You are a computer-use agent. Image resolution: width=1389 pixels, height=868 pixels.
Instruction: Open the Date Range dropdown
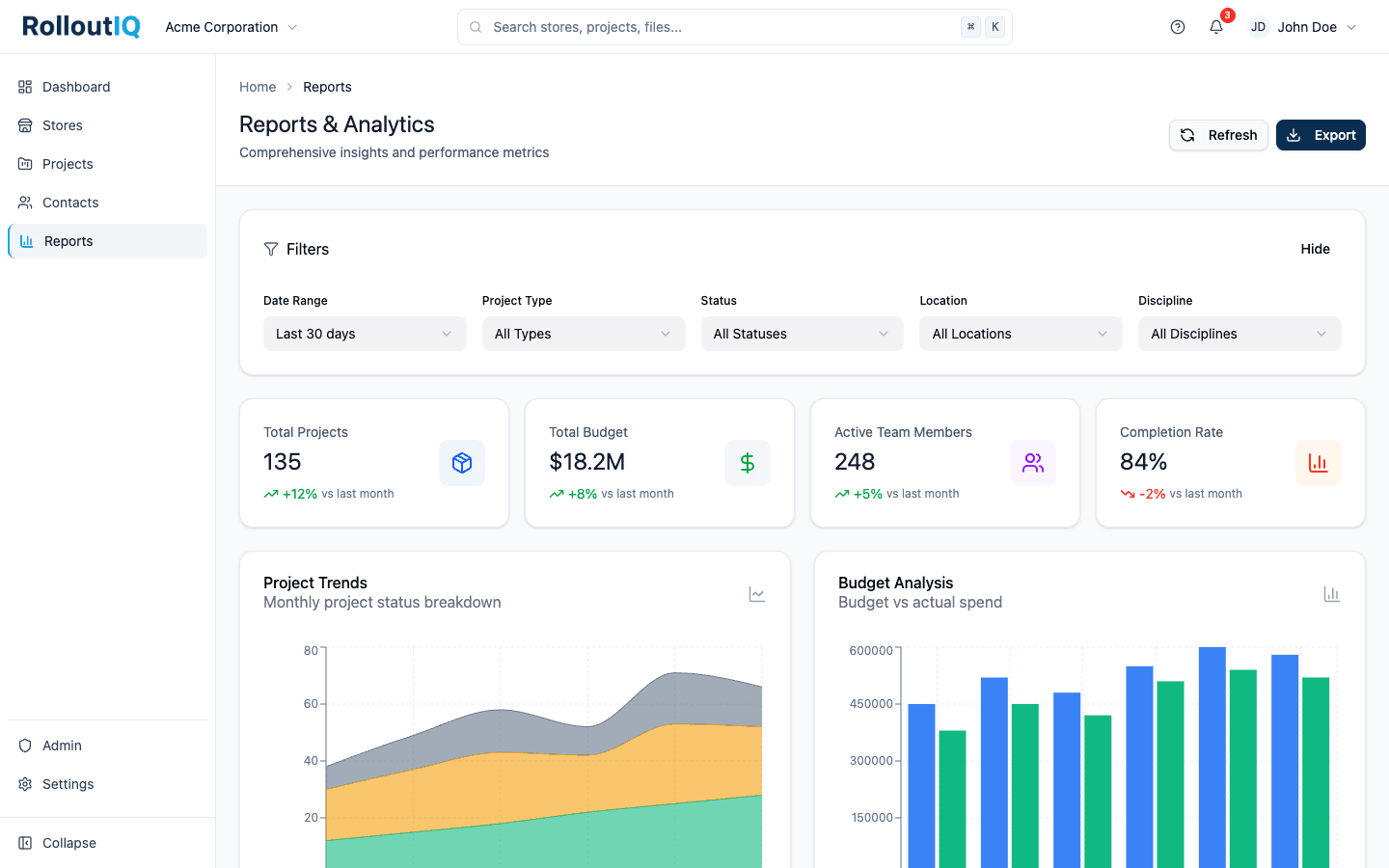pyautogui.click(x=365, y=333)
